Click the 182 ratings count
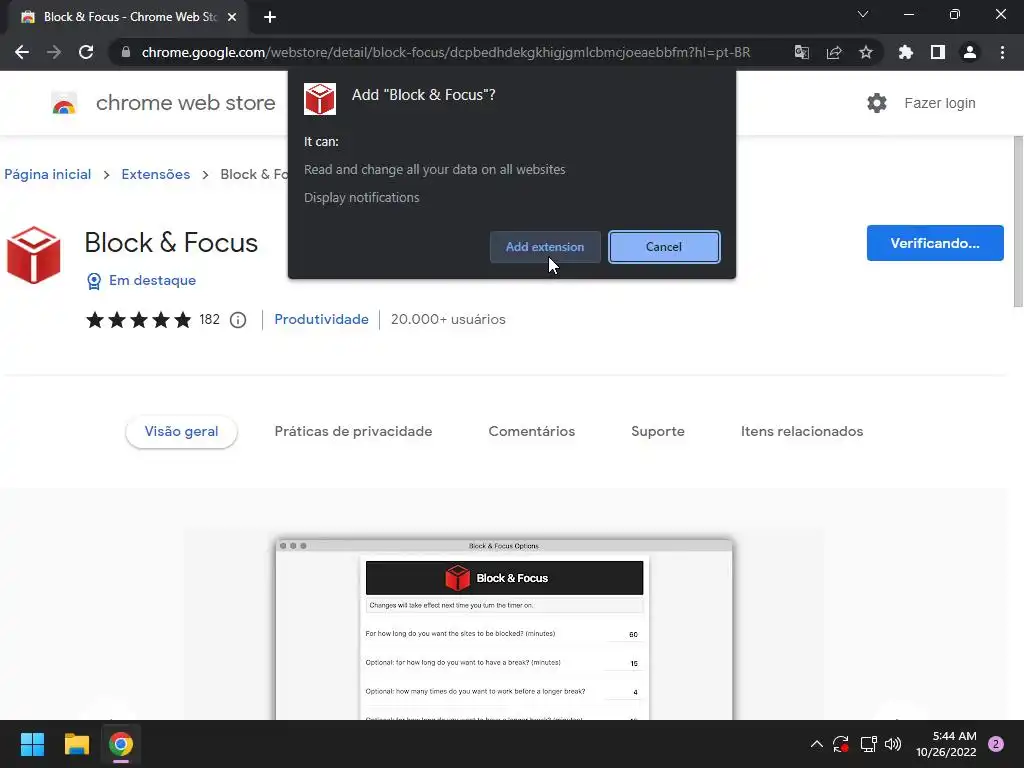The image size is (1024, 768). point(210,319)
